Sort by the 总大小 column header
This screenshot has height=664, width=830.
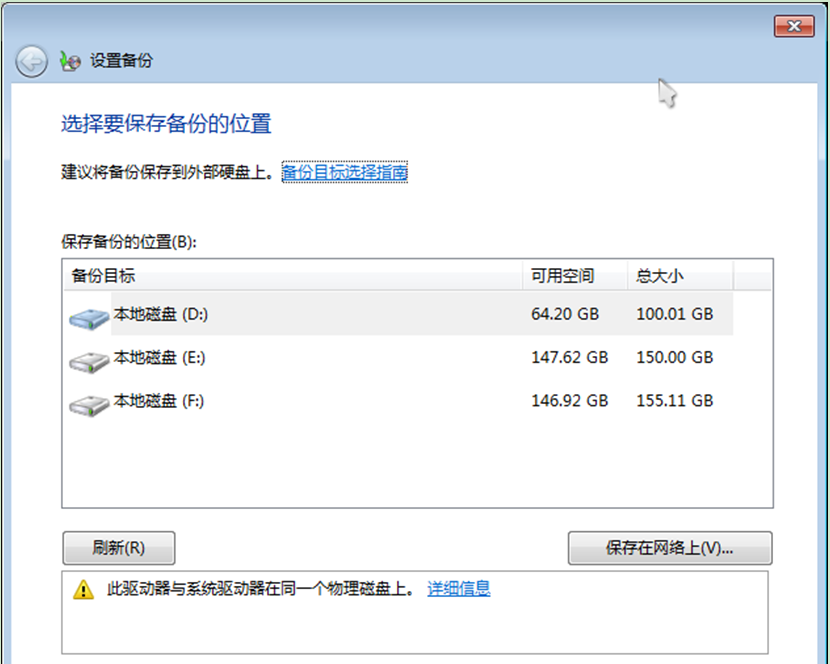click(679, 276)
